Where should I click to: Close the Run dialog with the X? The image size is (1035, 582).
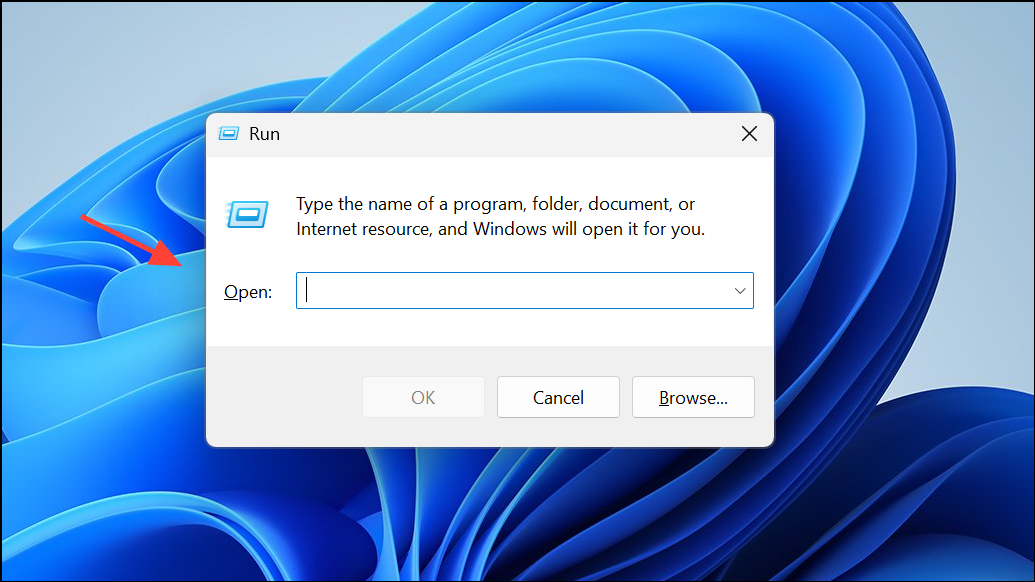pyautogui.click(x=749, y=134)
